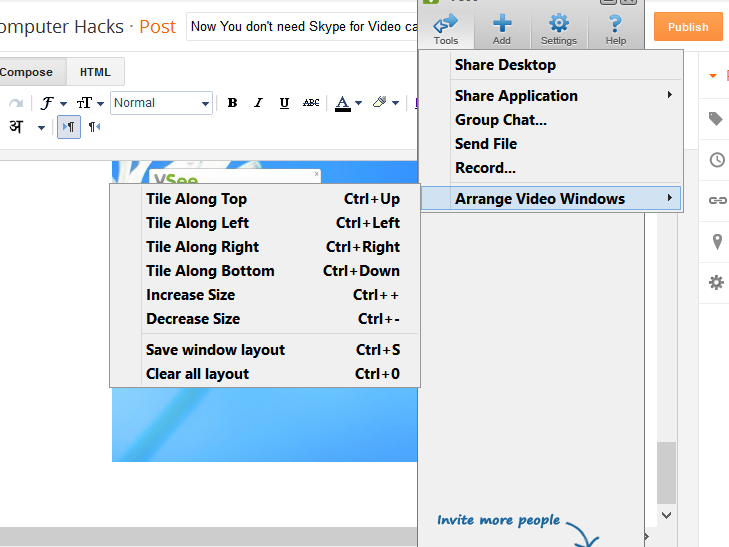The height and width of the screenshot is (547, 729).
Task: Open the Labels tag icon in sidebar
Action: (716, 119)
